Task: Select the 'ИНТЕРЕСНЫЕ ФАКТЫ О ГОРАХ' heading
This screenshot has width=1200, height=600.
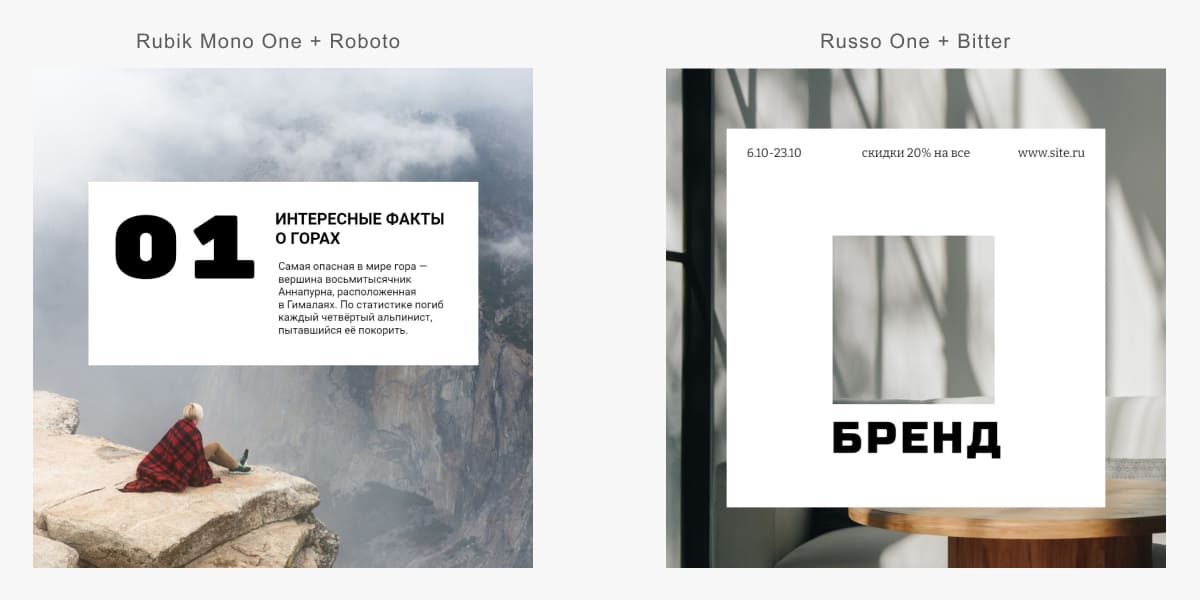Action: click(x=359, y=228)
